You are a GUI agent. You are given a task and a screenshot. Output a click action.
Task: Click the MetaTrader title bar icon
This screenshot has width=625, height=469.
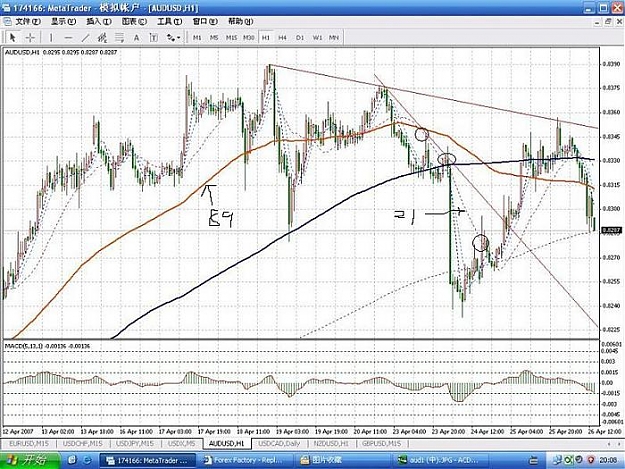[6, 8]
